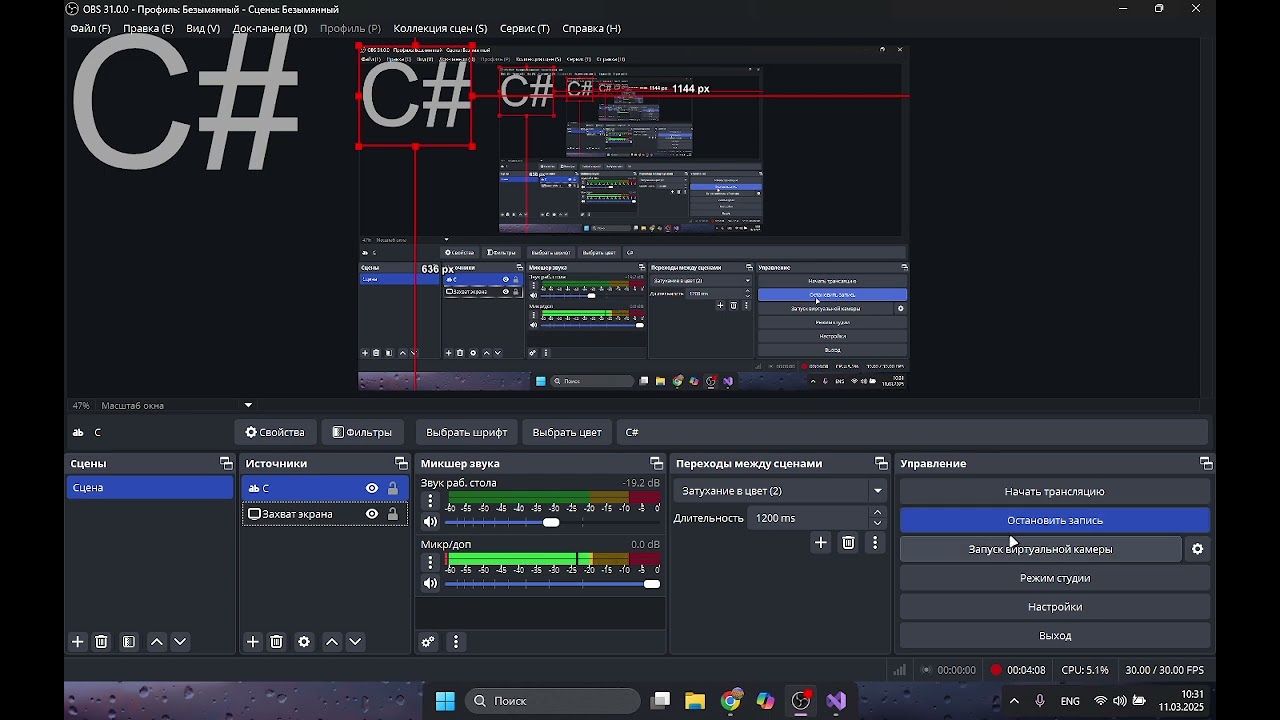Open transition properties three-dots icon
1280x720 pixels.
pyautogui.click(x=875, y=543)
